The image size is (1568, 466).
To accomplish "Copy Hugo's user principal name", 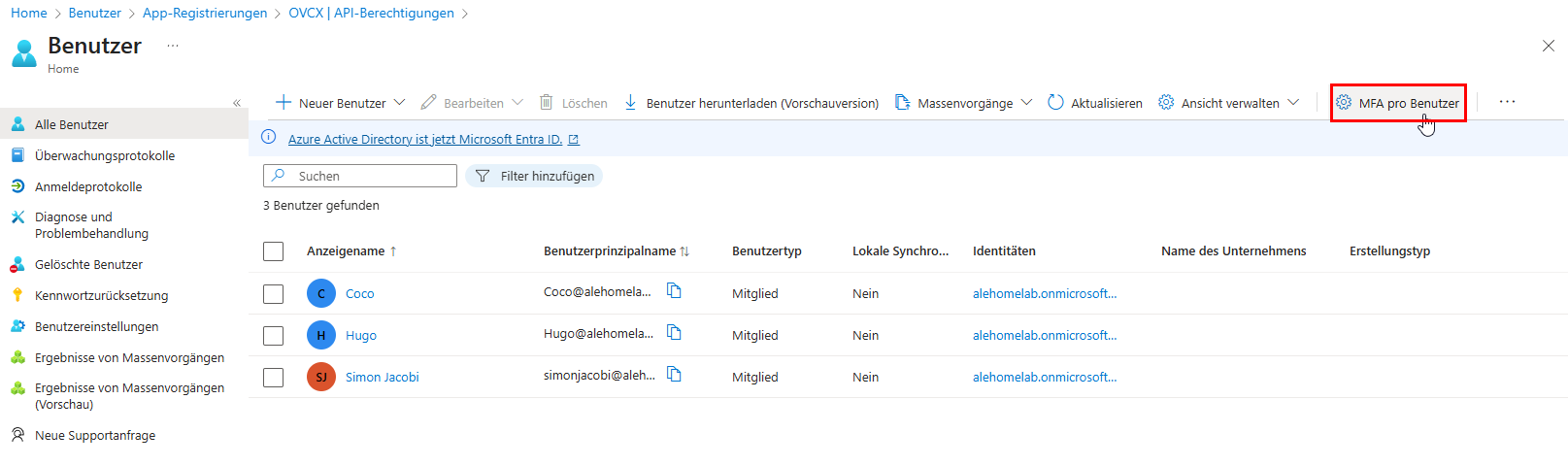I will click(674, 333).
